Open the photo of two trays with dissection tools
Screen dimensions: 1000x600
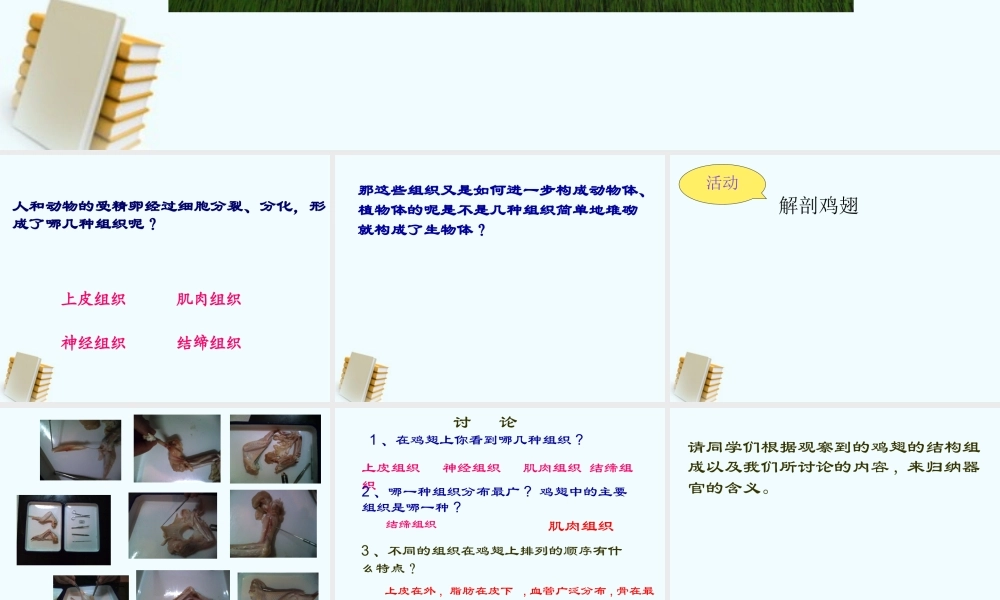(64, 530)
